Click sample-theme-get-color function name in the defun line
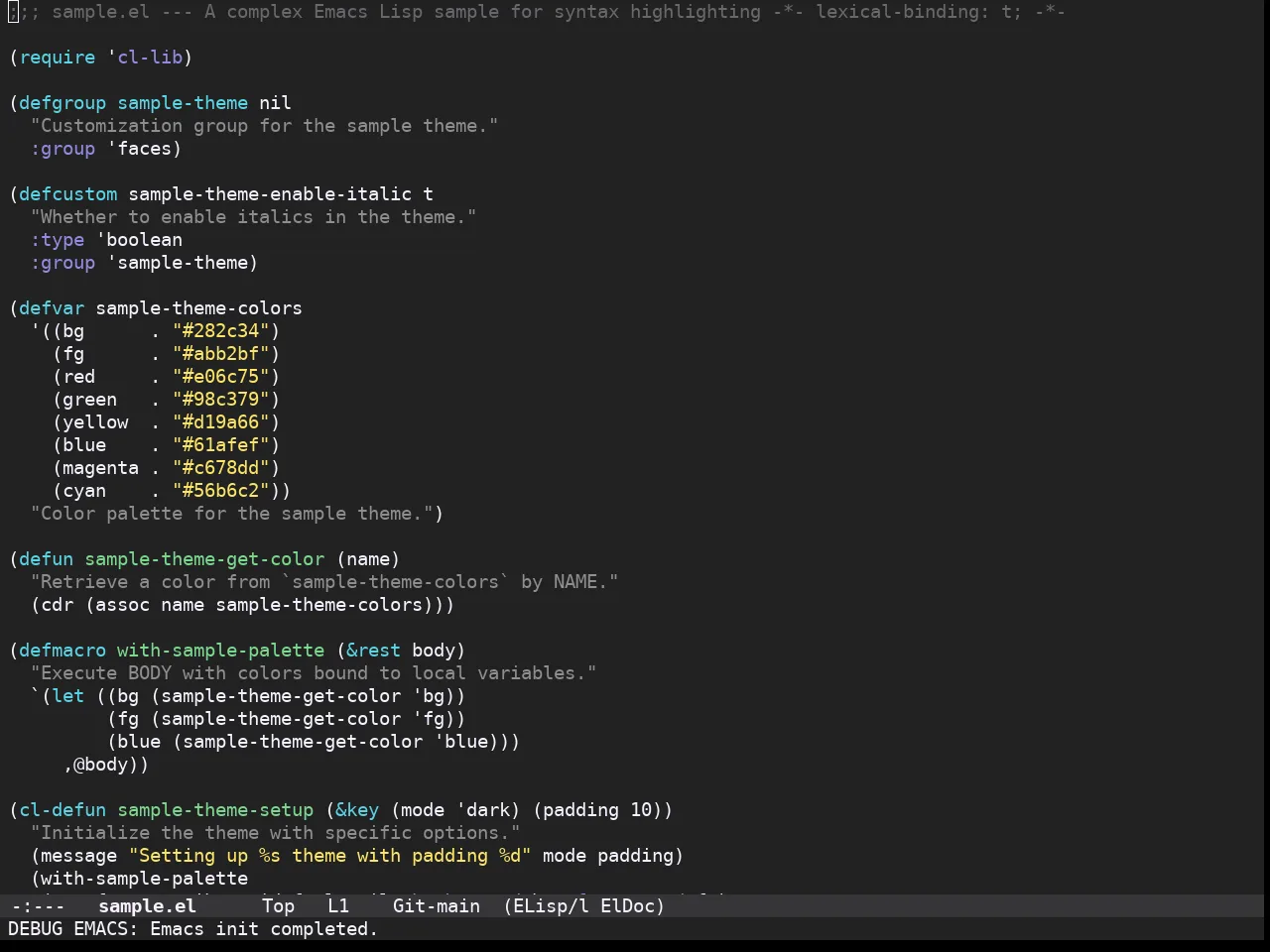The width and height of the screenshot is (1270, 952). (x=204, y=559)
